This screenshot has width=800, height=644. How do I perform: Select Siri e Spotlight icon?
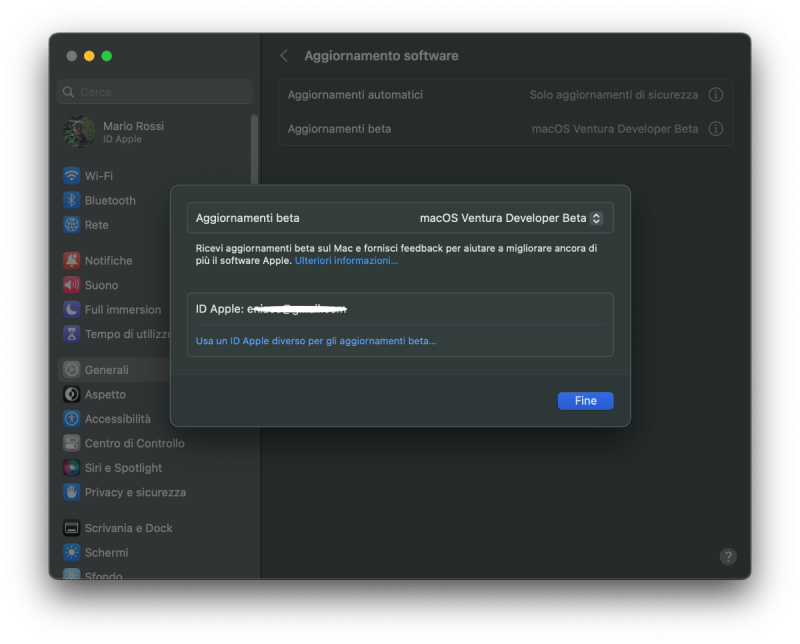(x=72, y=468)
